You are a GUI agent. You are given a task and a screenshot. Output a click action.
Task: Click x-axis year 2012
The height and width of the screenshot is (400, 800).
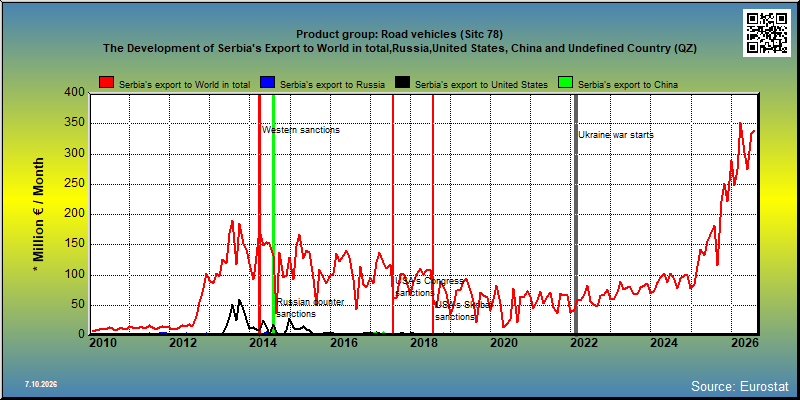click(183, 343)
